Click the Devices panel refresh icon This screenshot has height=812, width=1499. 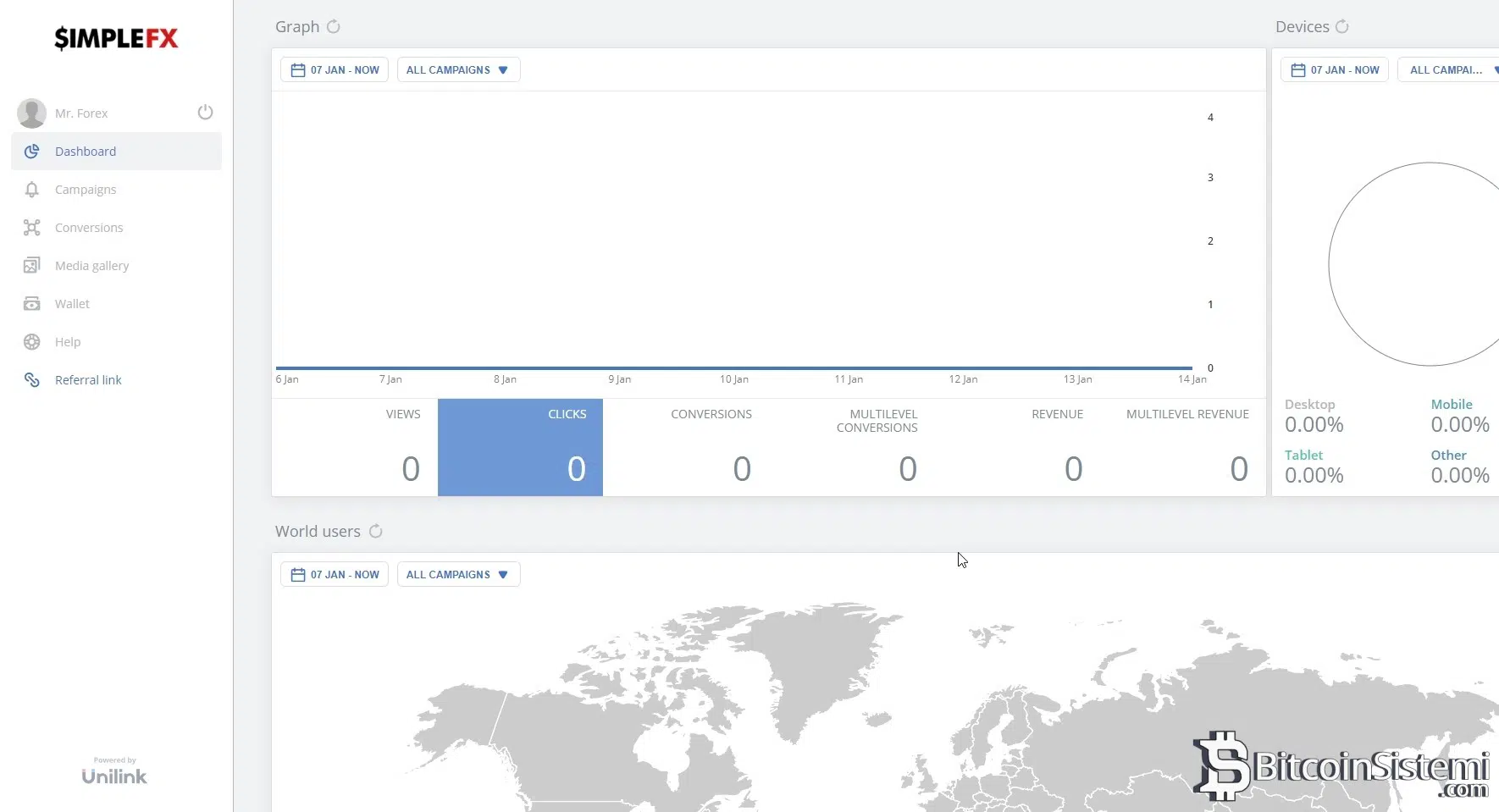1342,27
